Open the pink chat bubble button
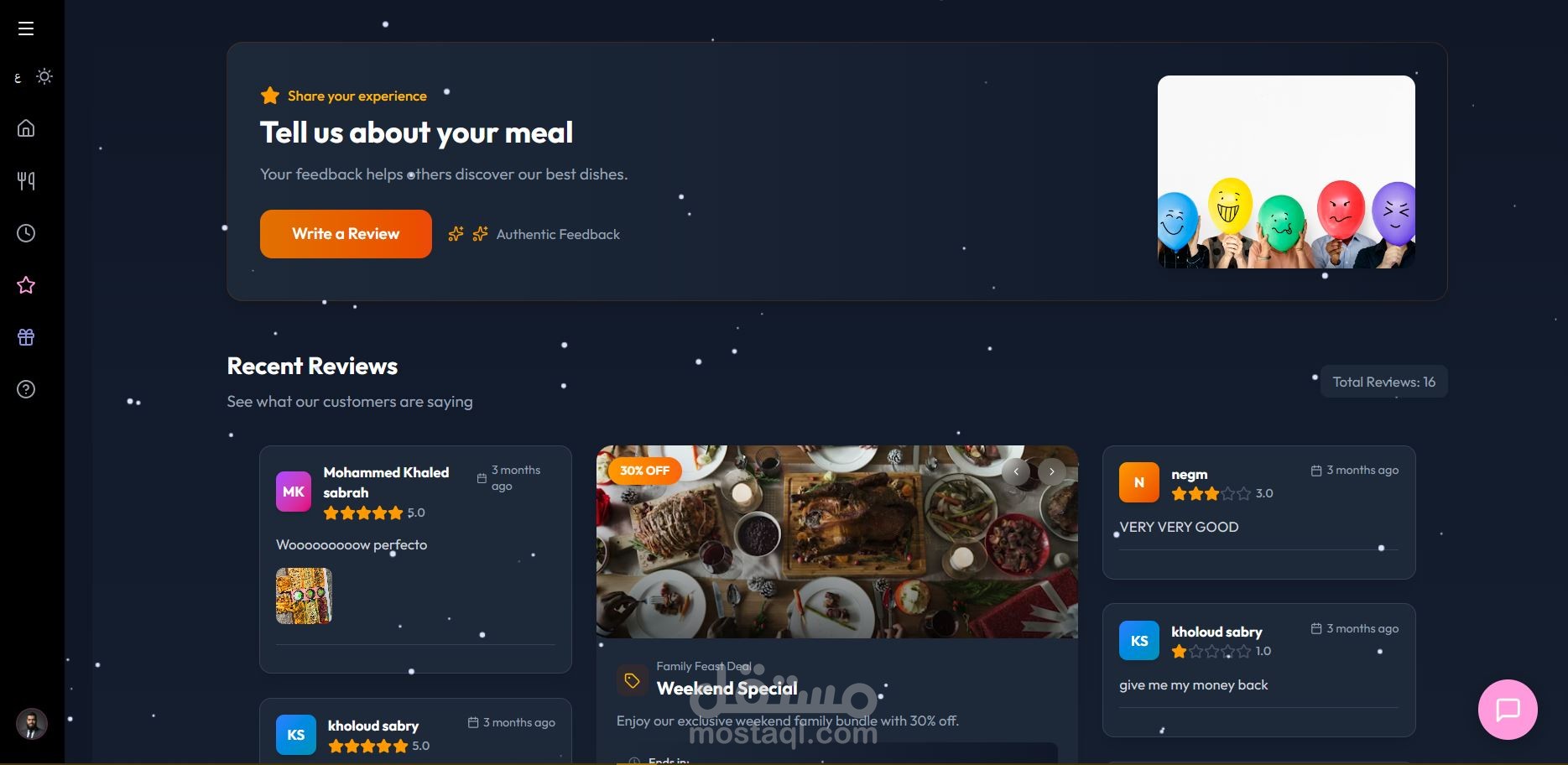 1508,710
